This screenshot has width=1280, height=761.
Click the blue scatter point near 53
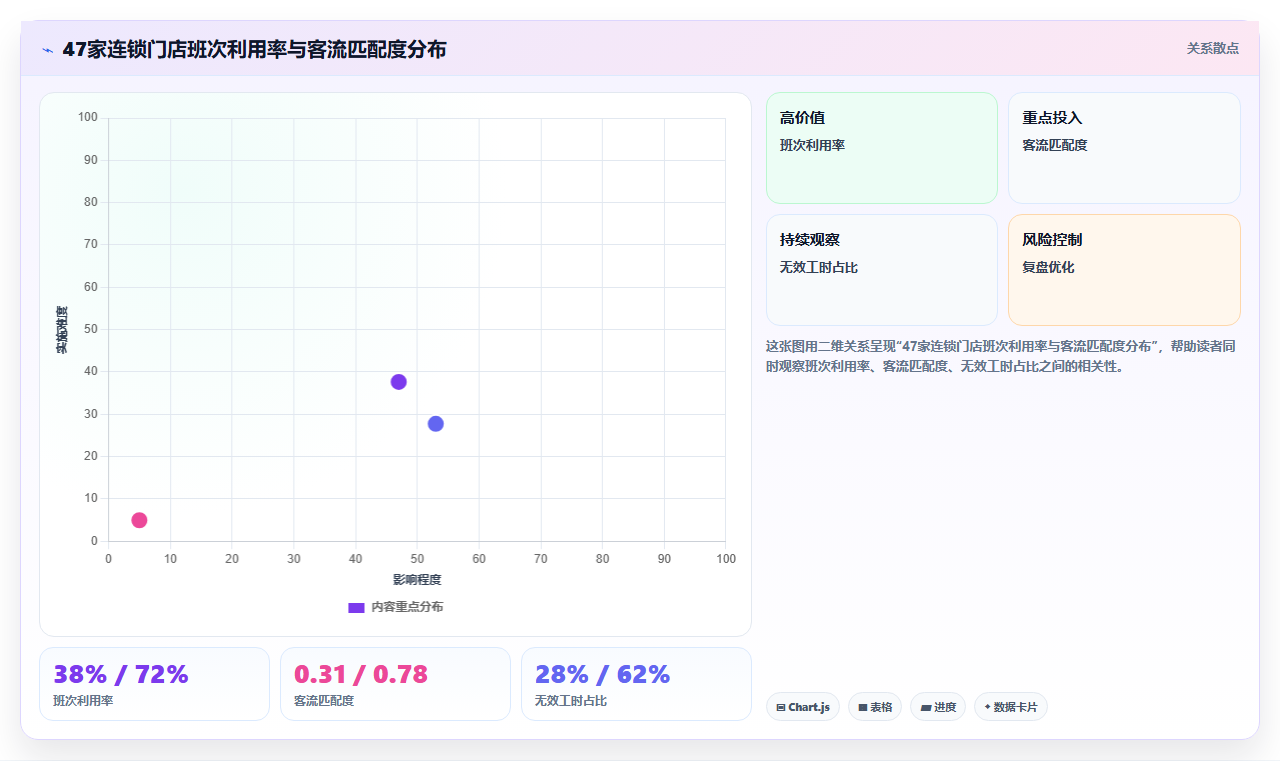click(x=435, y=424)
